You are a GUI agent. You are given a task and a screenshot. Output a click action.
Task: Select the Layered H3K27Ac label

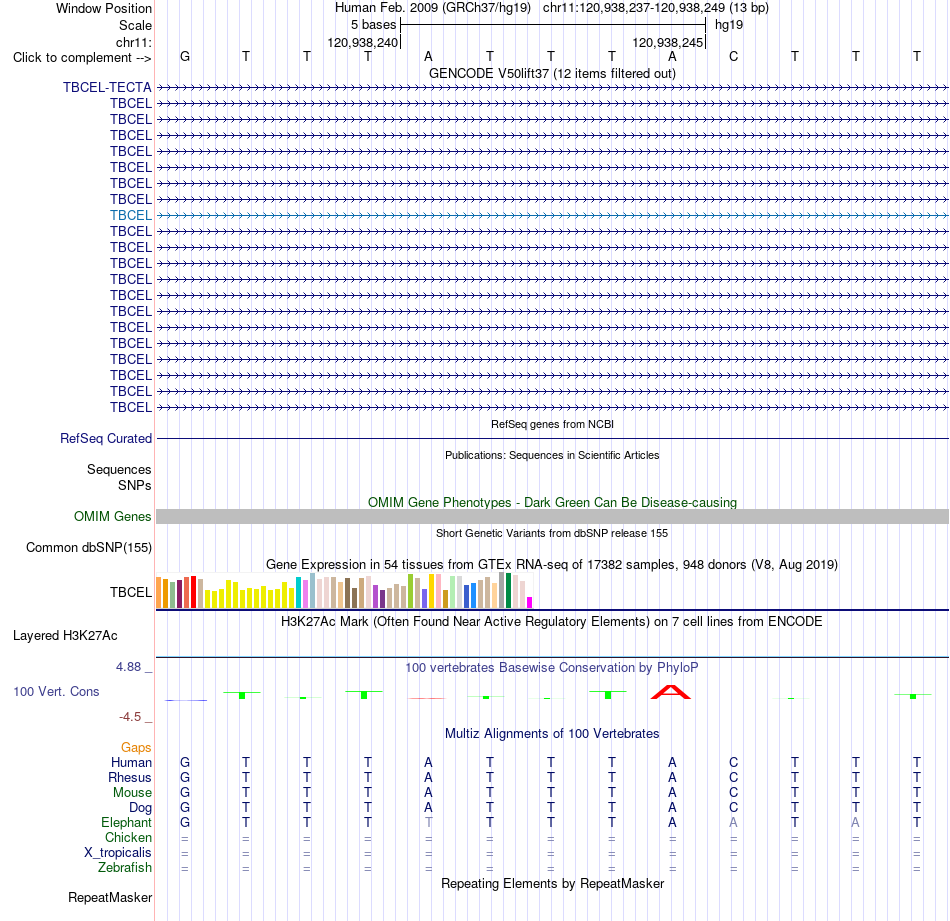[x=65, y=636]
